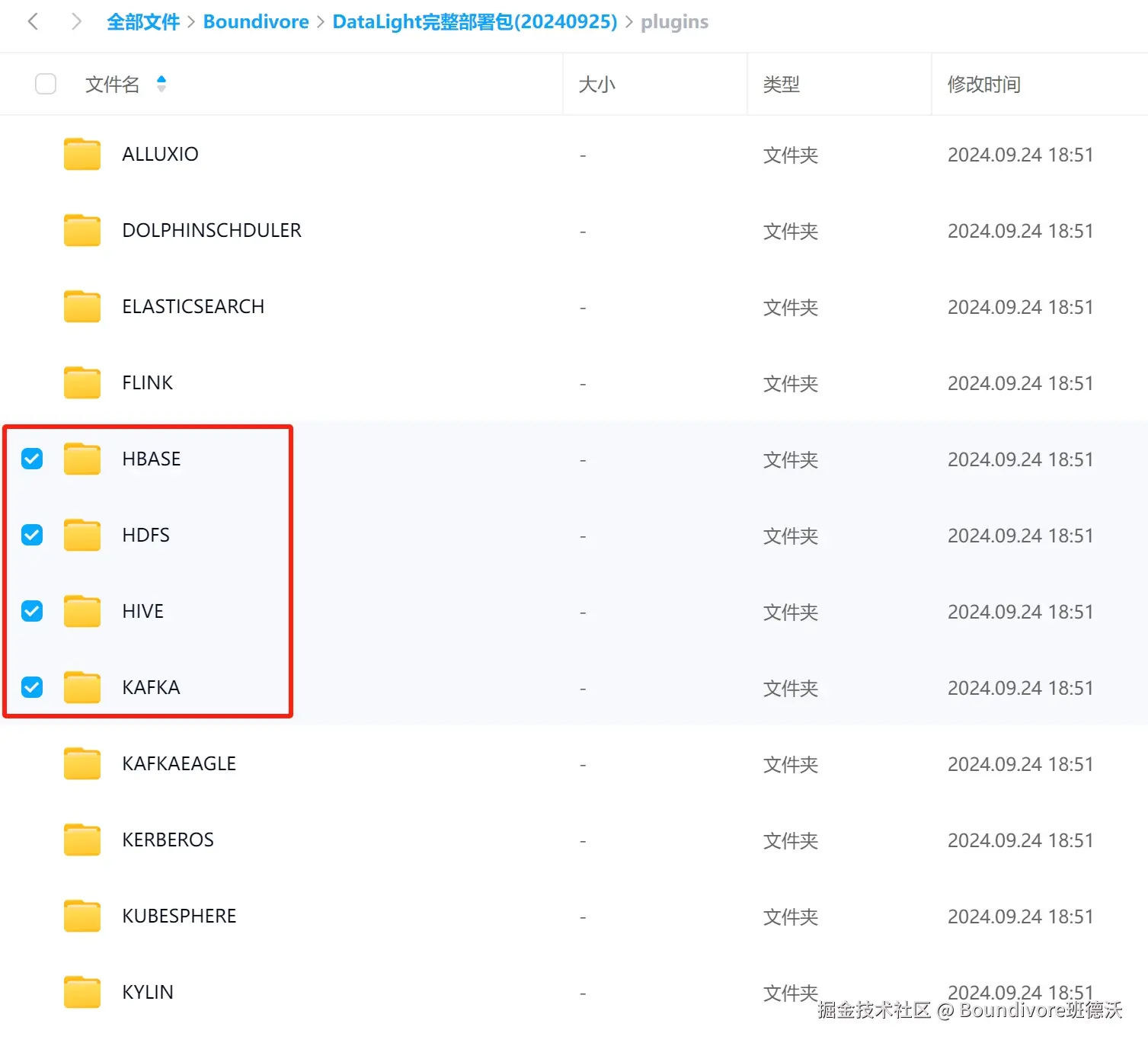This screenshot has width=1148, height=1046.
Task: Click the KAFKAEAGLE folder icon
Action: [x=82, y=763]
